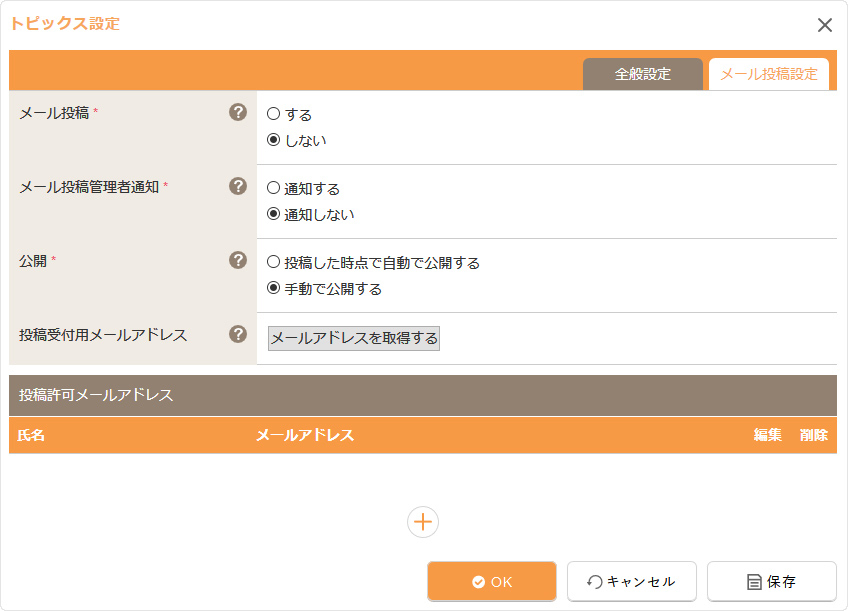Confirm settings with the OK button

(492, 581)
